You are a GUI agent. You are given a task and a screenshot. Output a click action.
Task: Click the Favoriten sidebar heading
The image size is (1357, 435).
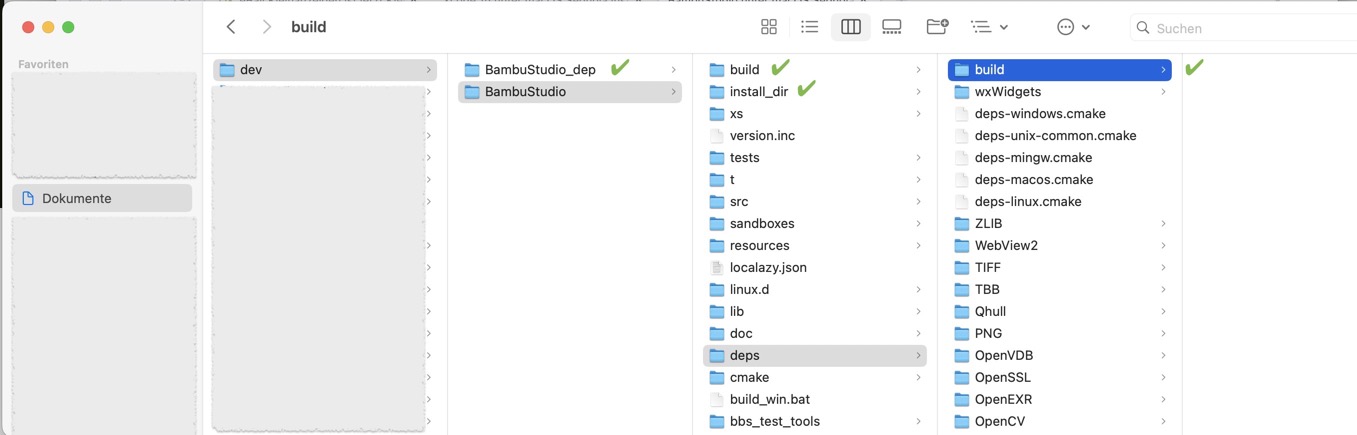(x=43, y=64)
